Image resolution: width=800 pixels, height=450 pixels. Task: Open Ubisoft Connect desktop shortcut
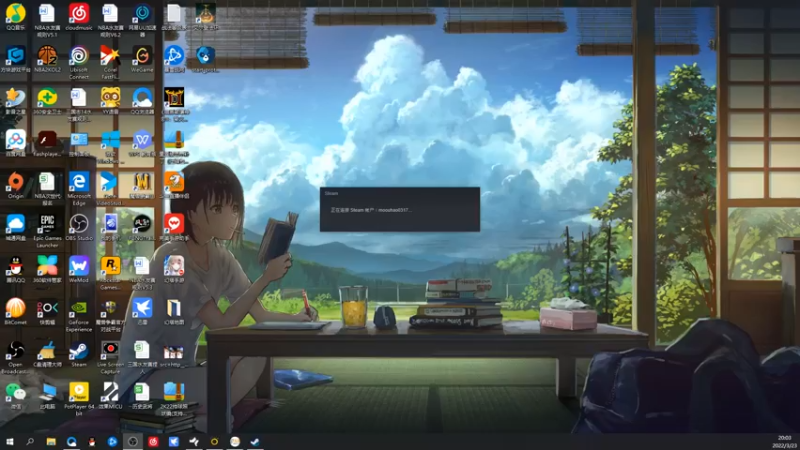(79, 61)
